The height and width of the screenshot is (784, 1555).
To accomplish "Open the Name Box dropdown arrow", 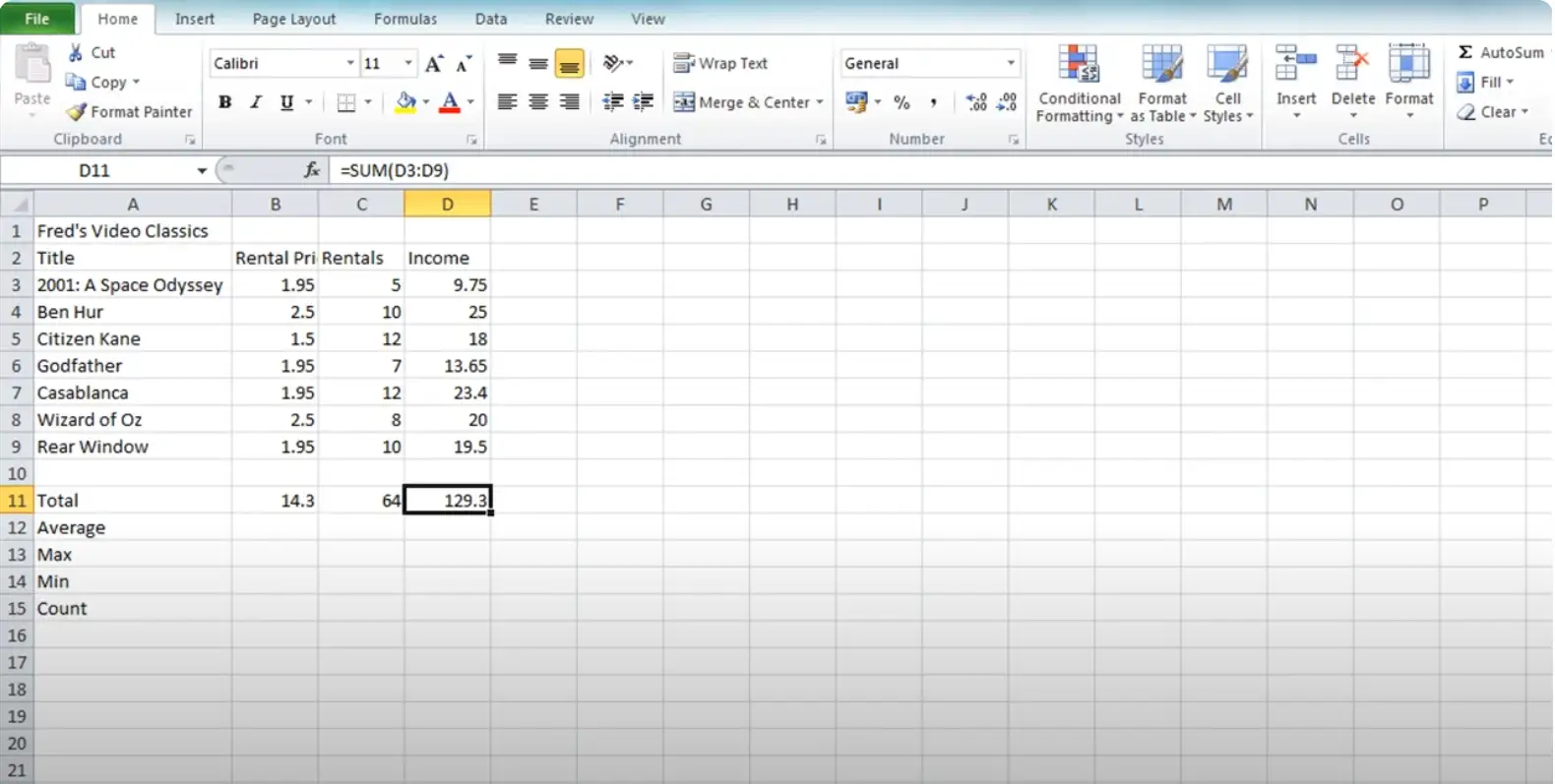I will [x=202, y=170].
